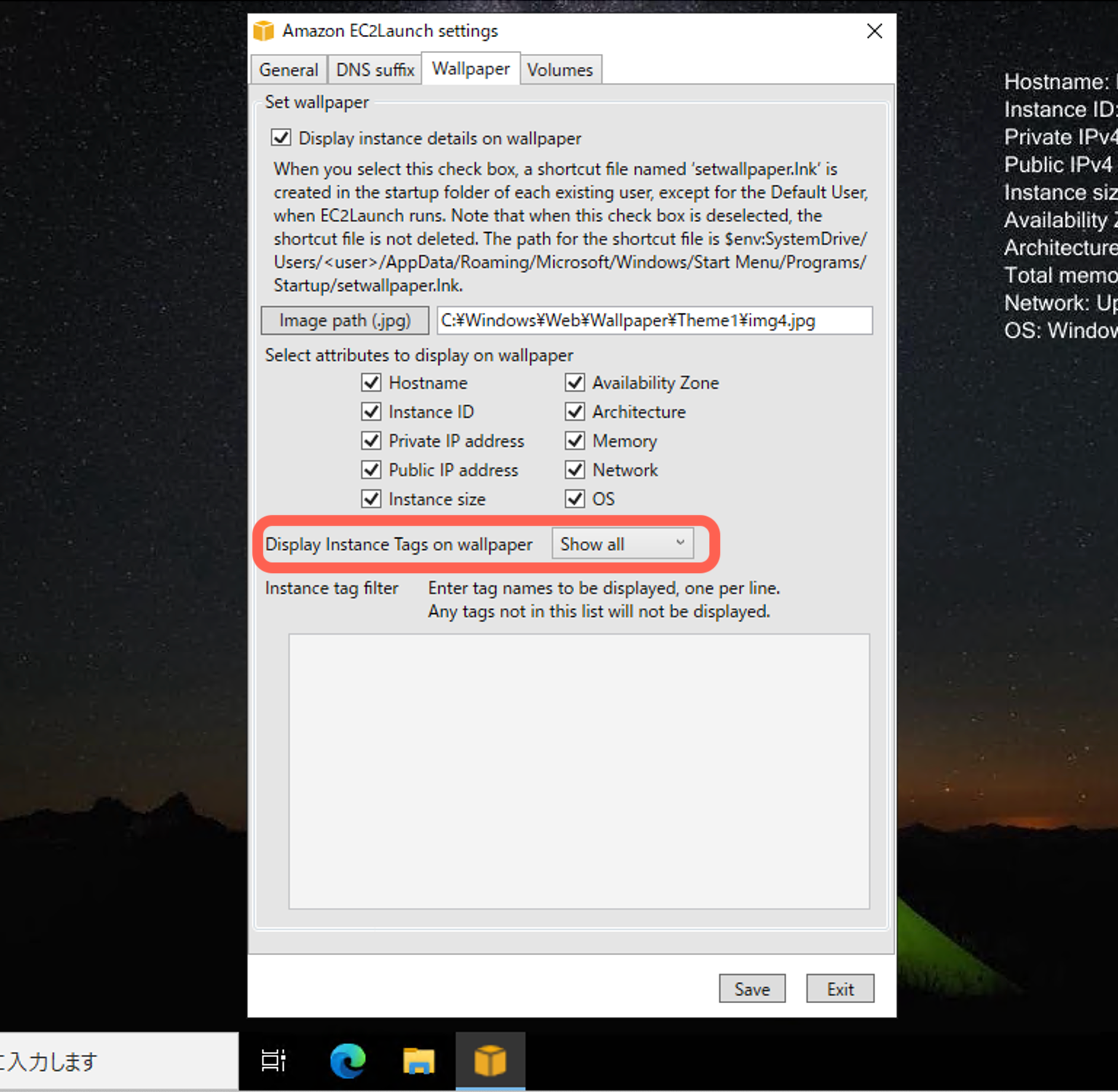This screenshot has width=1118, height=1092.
Task: Open the Show all tags dropdown
Action: coord(623,544)
